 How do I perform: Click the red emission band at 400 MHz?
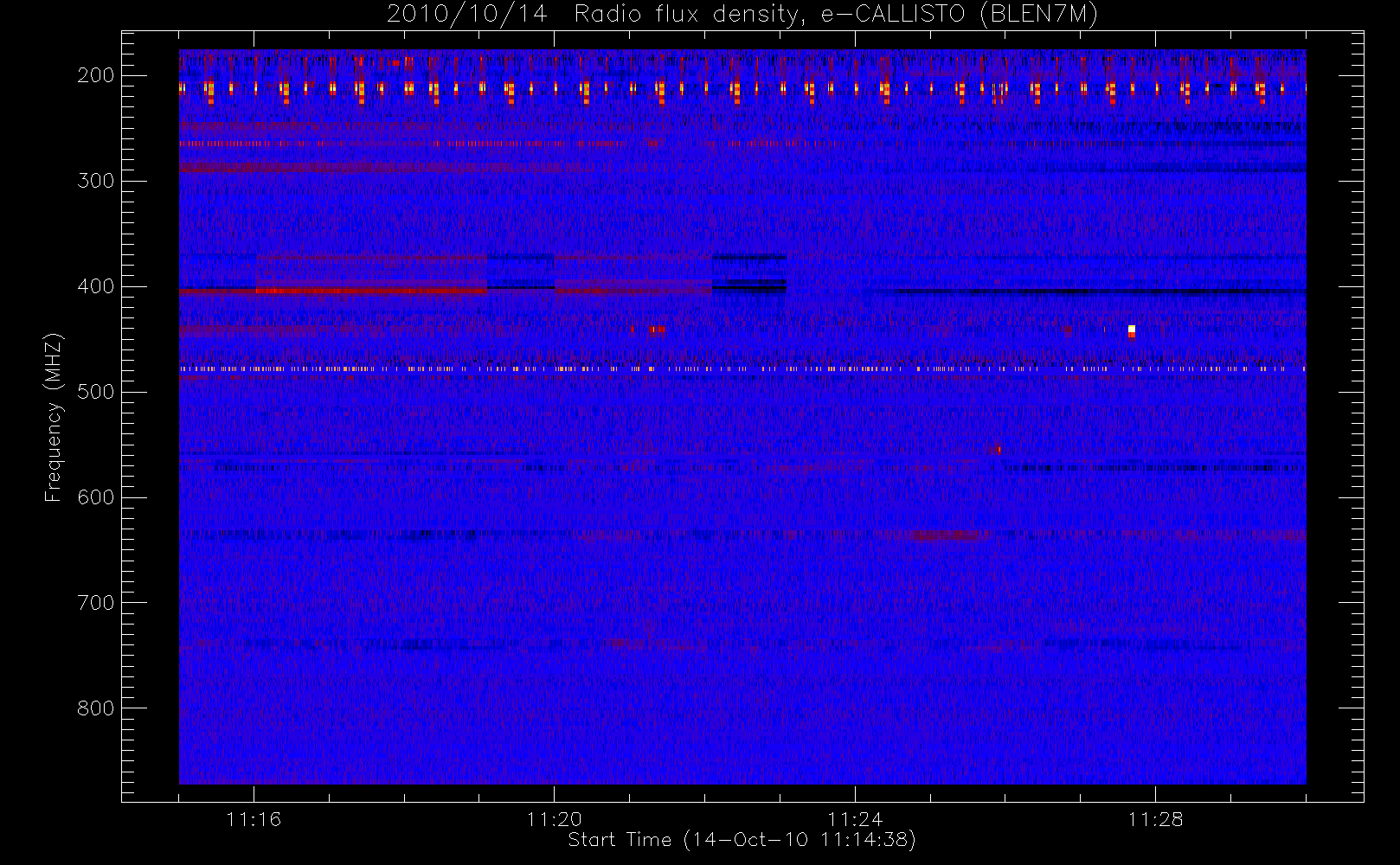click(x=372, y=292)
